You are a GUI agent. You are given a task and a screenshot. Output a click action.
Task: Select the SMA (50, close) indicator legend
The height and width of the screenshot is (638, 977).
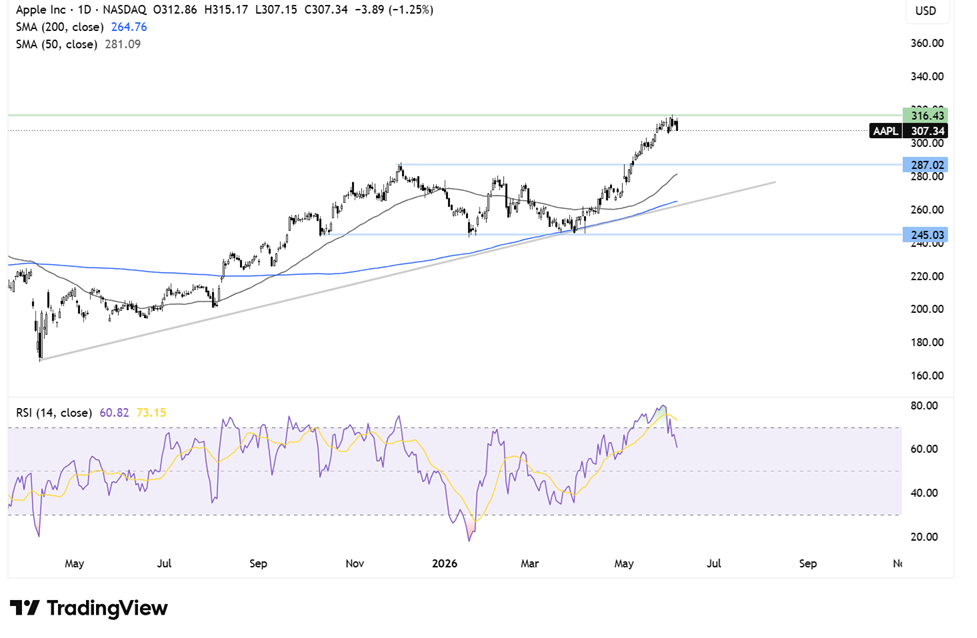[57, 44]
